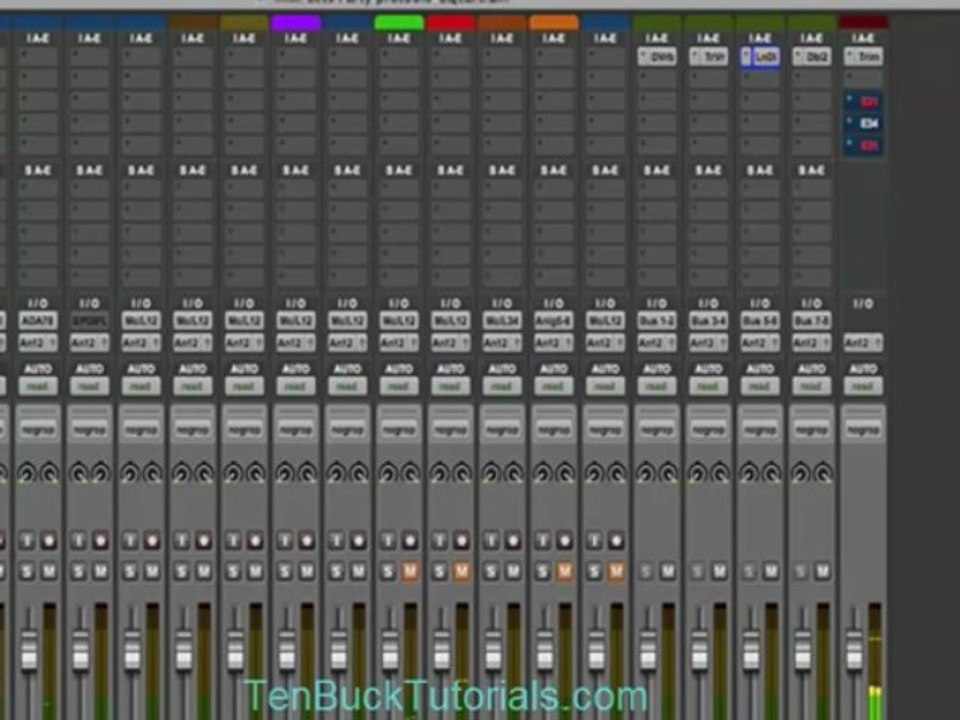This screenshot has width=960, height=720.
Task: Adjust right pan knob on Bus 7-8 track
Action: click(822, 473)
